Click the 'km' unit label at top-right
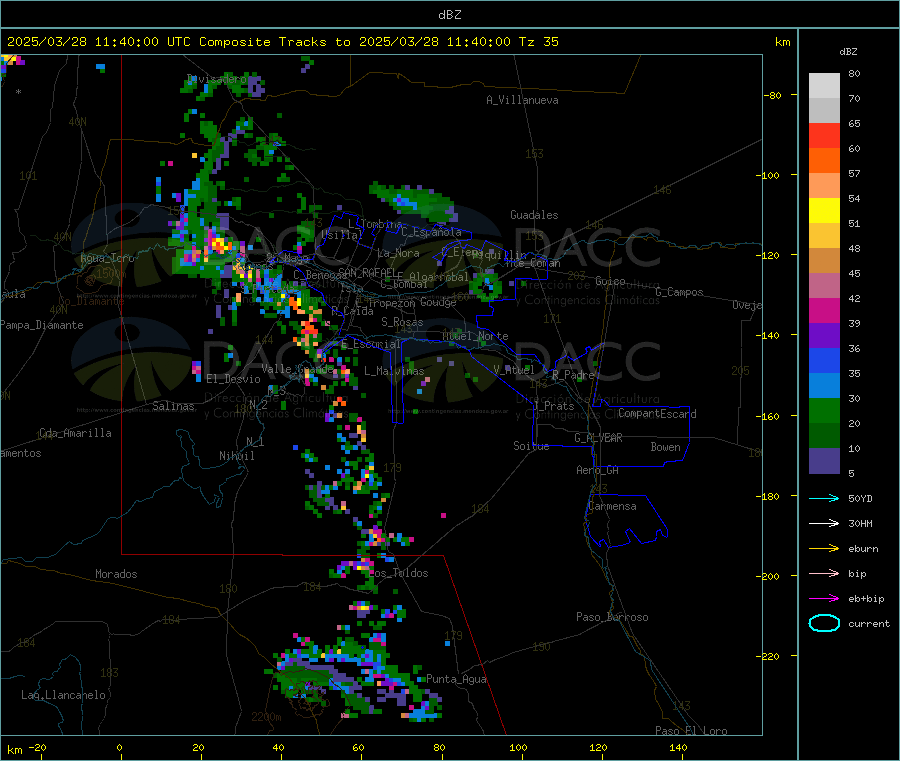Viewport: 900px width, 761px height. coord(782,42)
